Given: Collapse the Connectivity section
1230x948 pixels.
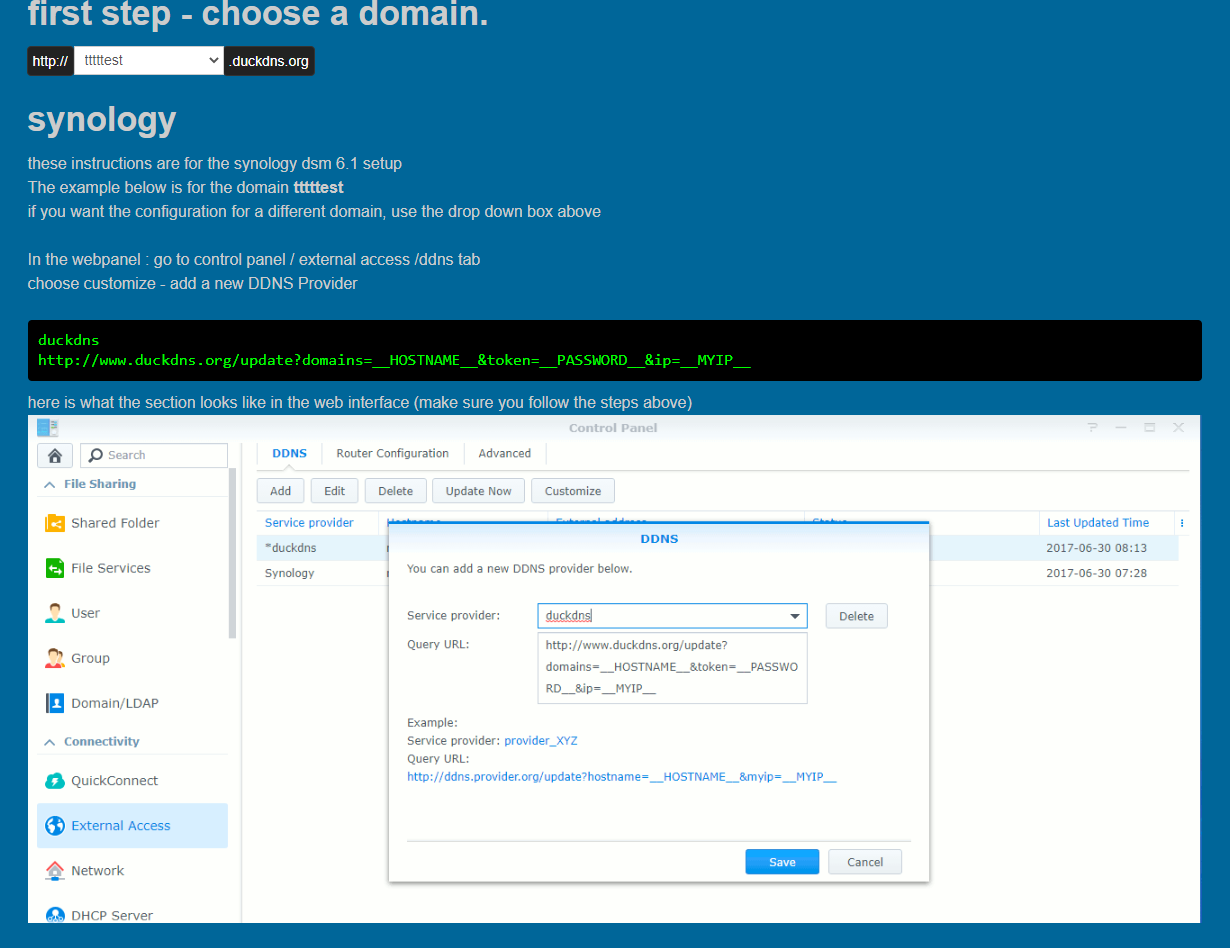Looking at the screenshot, I should (x=48, y=742).
